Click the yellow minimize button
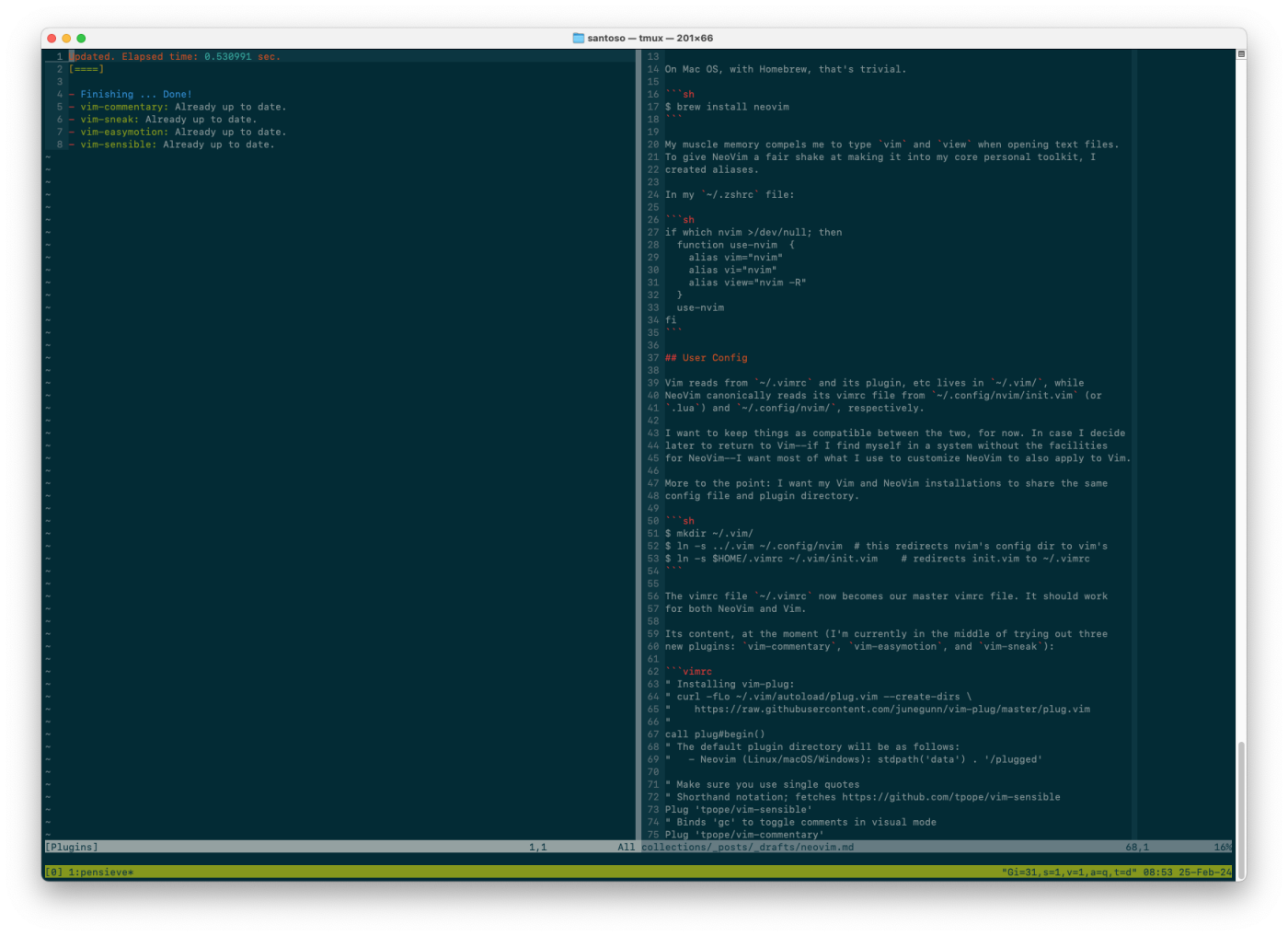Viewport: 1288px width, 936px height. click(x=65, y=38)
